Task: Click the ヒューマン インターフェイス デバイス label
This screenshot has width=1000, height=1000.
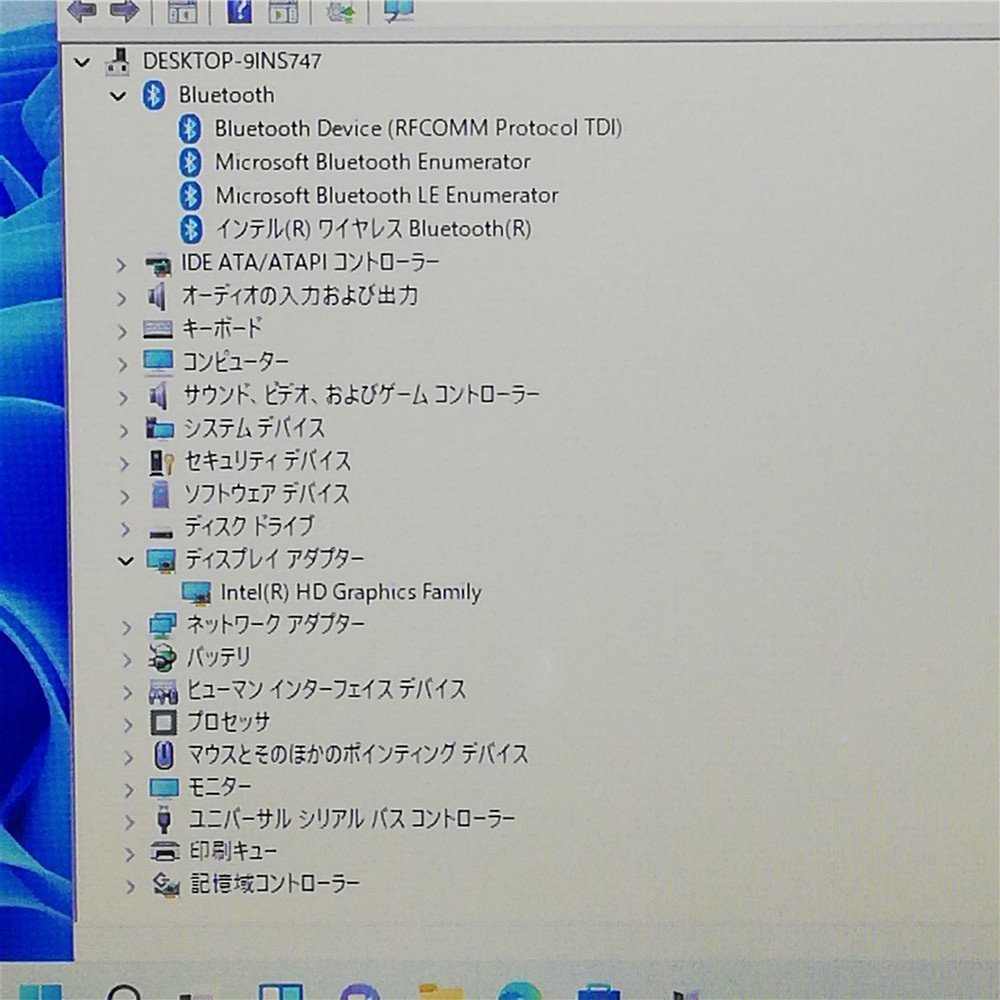Action: (x=327, y=689)
